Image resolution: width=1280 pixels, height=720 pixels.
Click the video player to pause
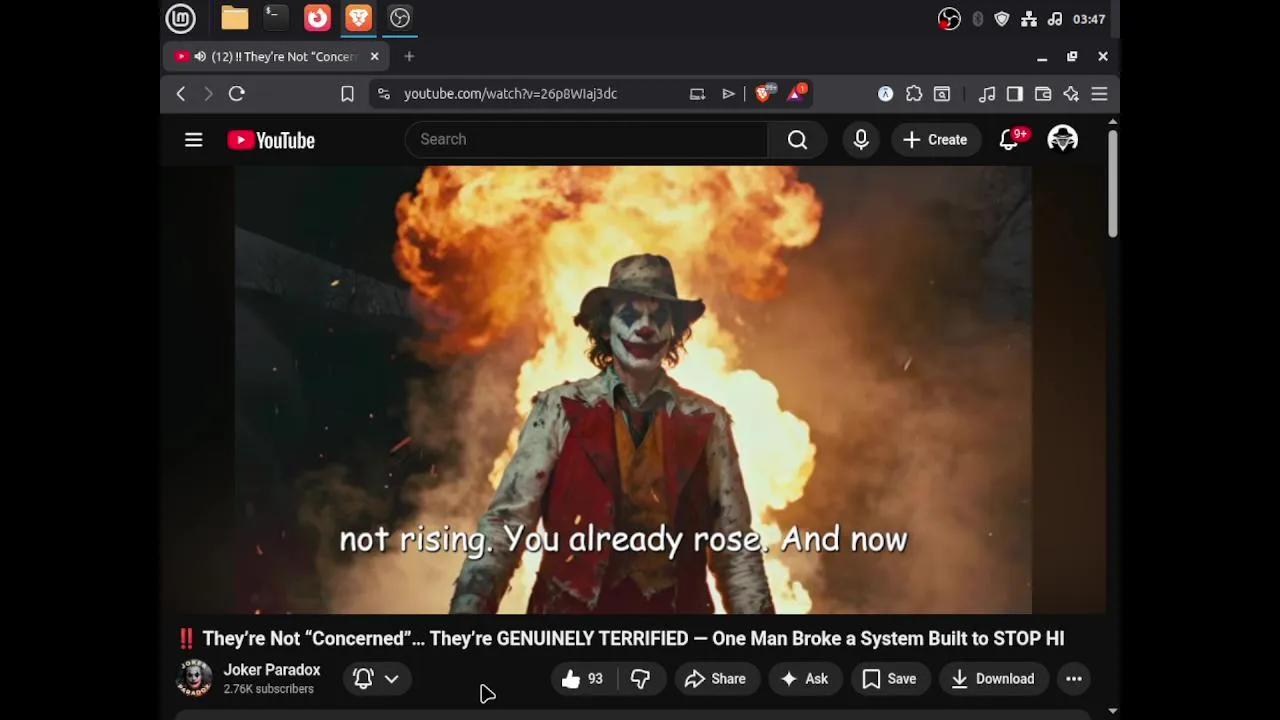[633, 390]
